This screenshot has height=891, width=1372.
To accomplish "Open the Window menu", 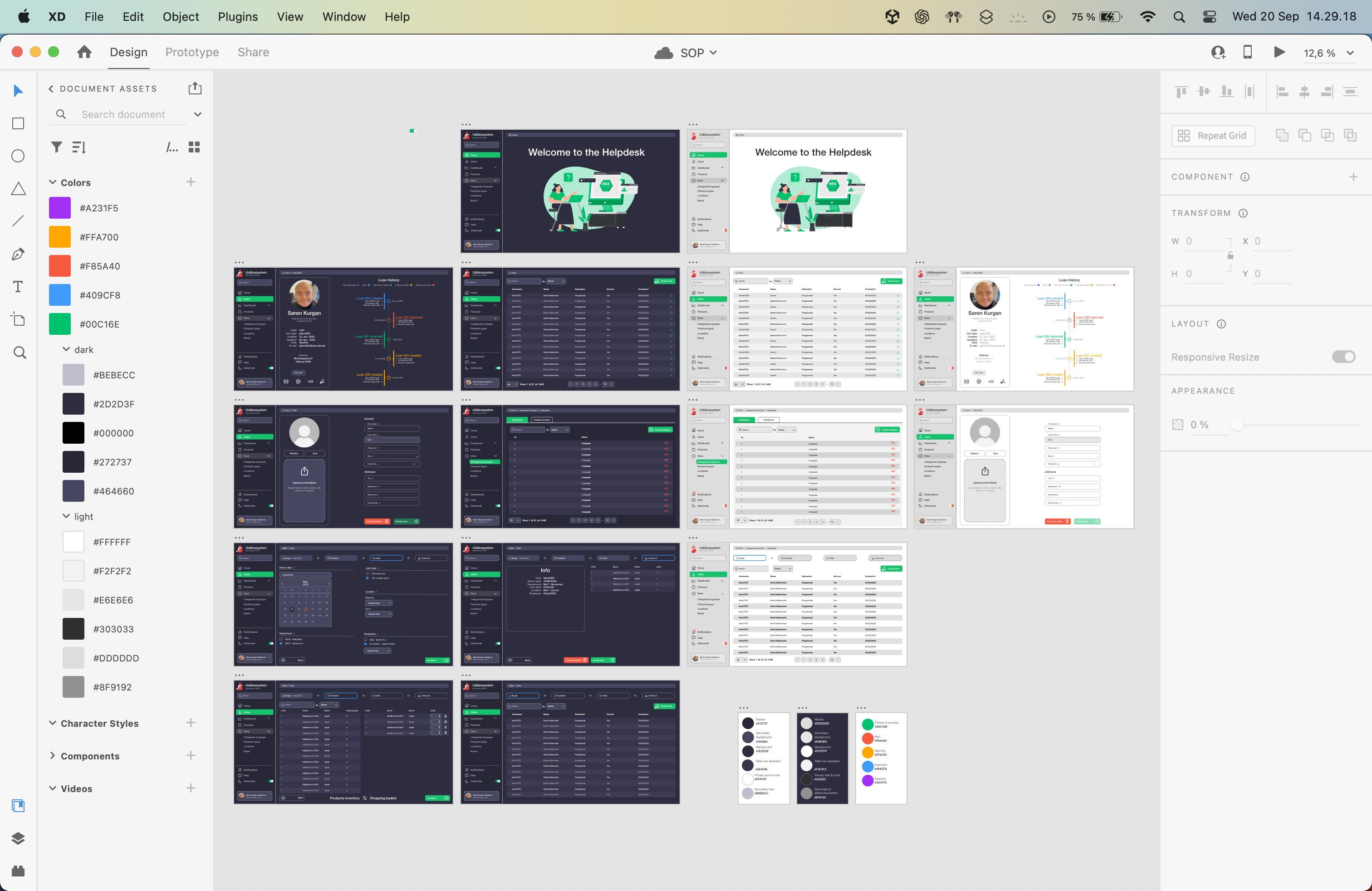I will (x=343, y=17).
